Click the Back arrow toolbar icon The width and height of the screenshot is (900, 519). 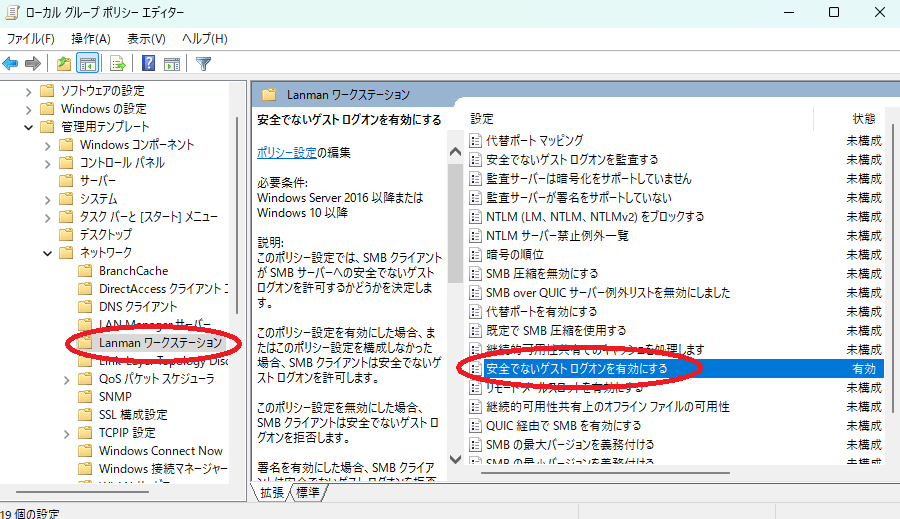pyautogui.click(x=10, y=64)
